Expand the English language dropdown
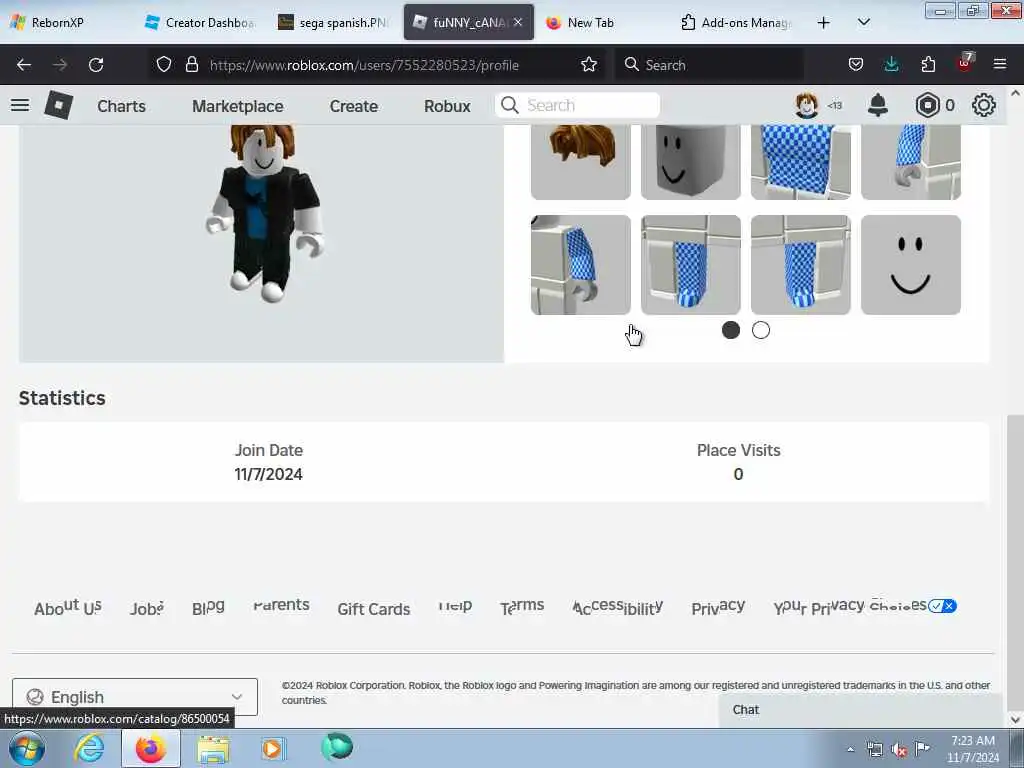This screenshot has height=768, width=1024. pyautogui.click(x=135, y=697)
